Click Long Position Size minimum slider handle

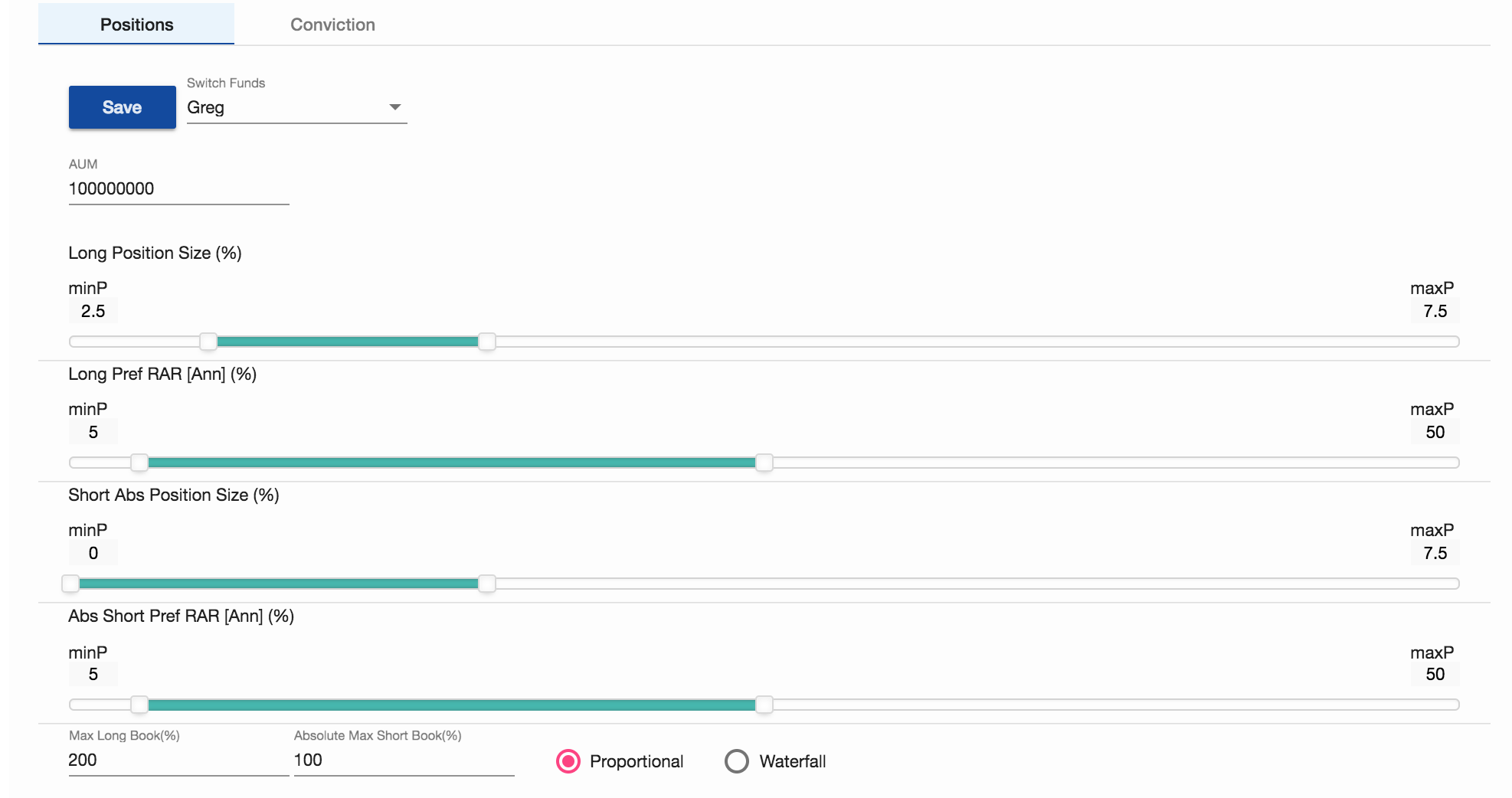(208, 342)
